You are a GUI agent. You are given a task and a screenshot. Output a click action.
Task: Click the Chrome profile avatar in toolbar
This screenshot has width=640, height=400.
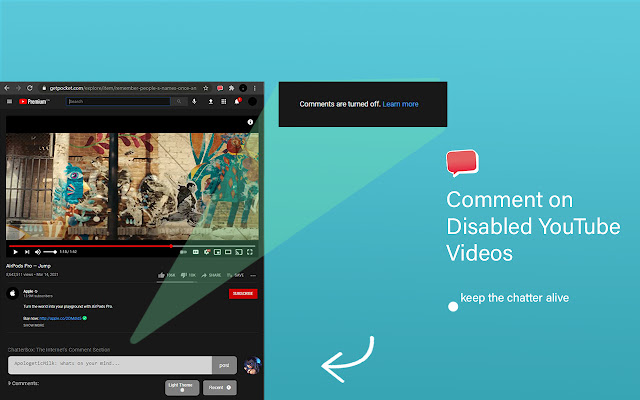tap(243, 88)
